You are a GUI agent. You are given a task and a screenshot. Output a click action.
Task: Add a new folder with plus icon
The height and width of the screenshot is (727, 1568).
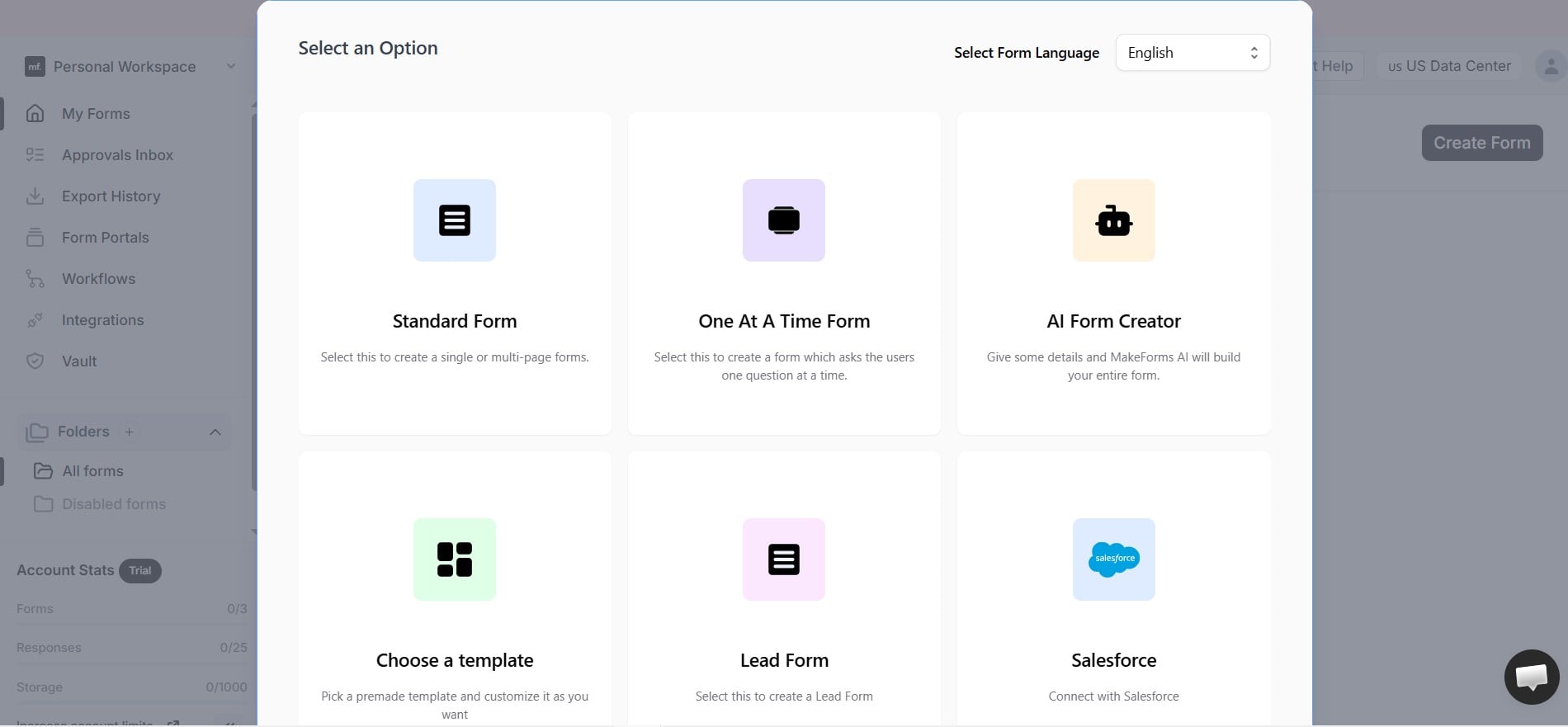pos(129,432)
